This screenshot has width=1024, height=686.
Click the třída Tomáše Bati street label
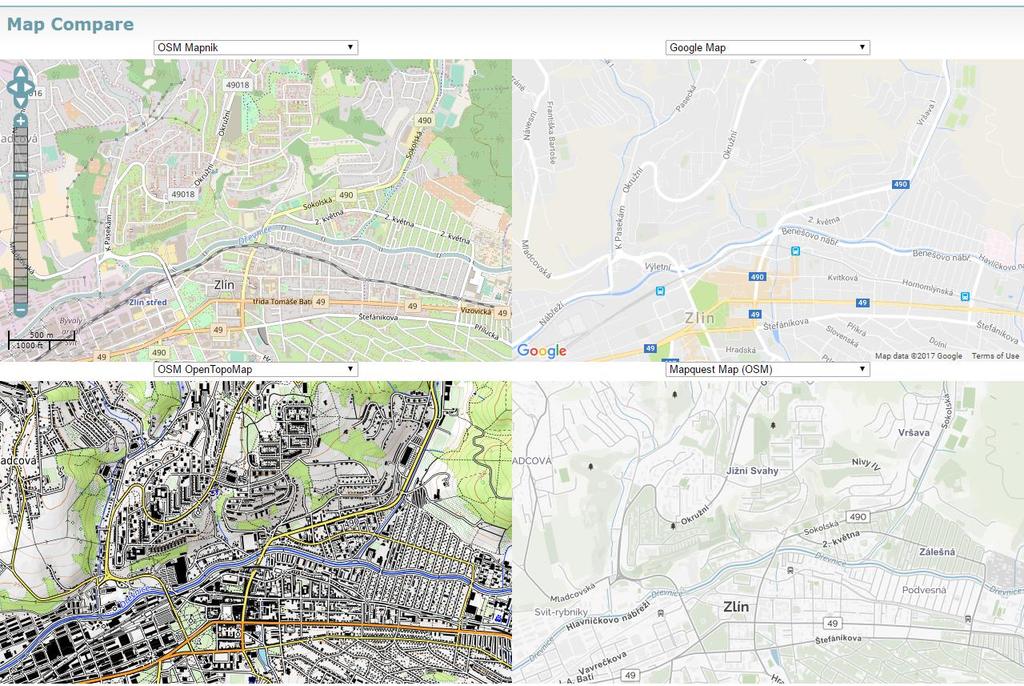282,302
